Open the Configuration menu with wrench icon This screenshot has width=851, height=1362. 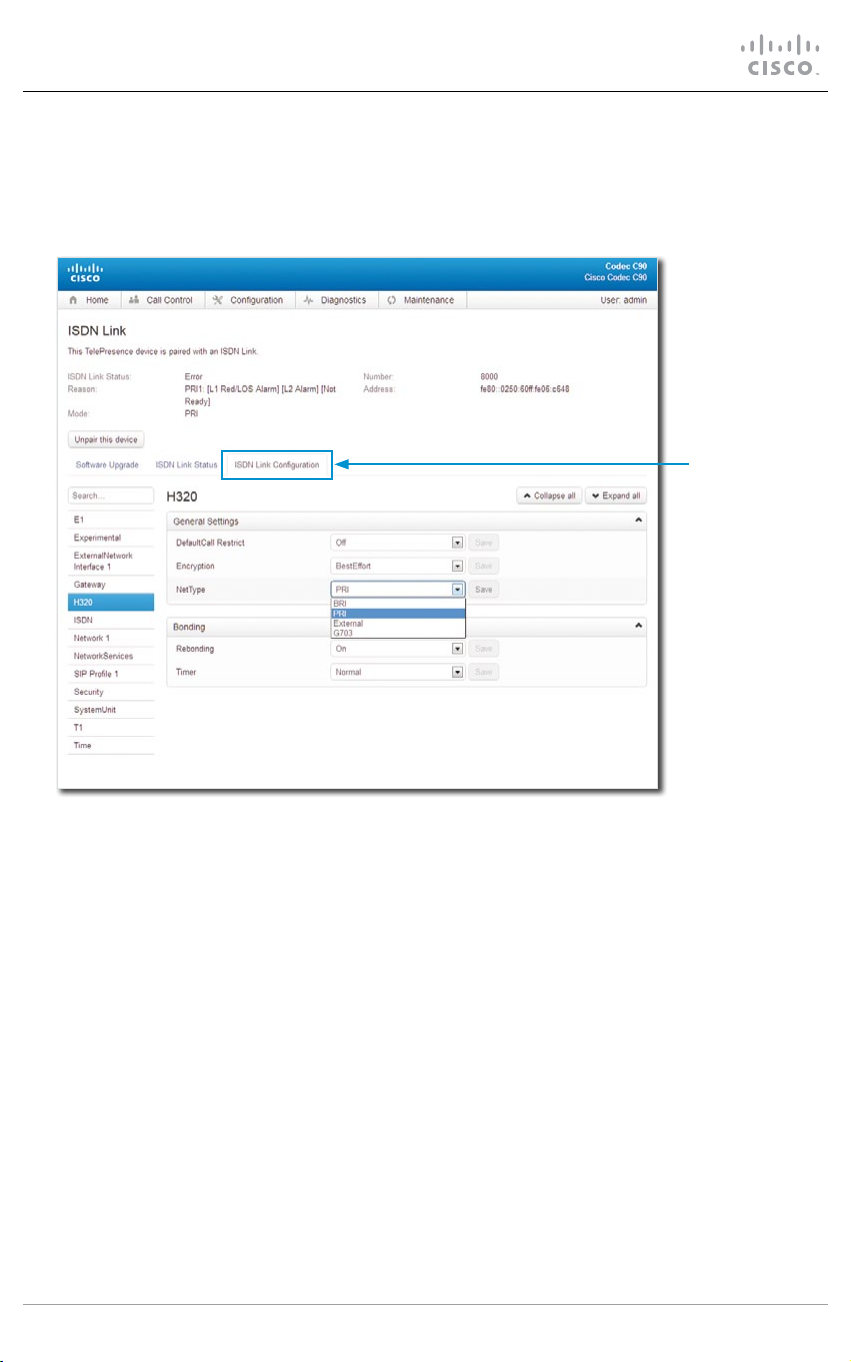point(249,300)
